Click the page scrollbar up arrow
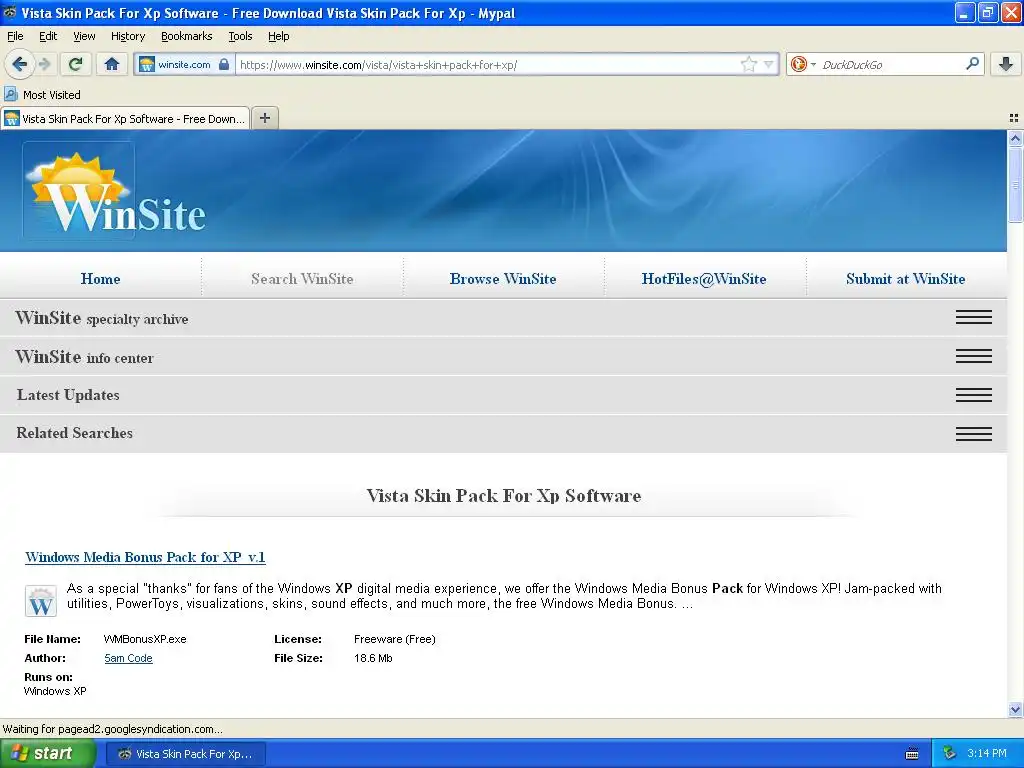 pos(1015,138)
